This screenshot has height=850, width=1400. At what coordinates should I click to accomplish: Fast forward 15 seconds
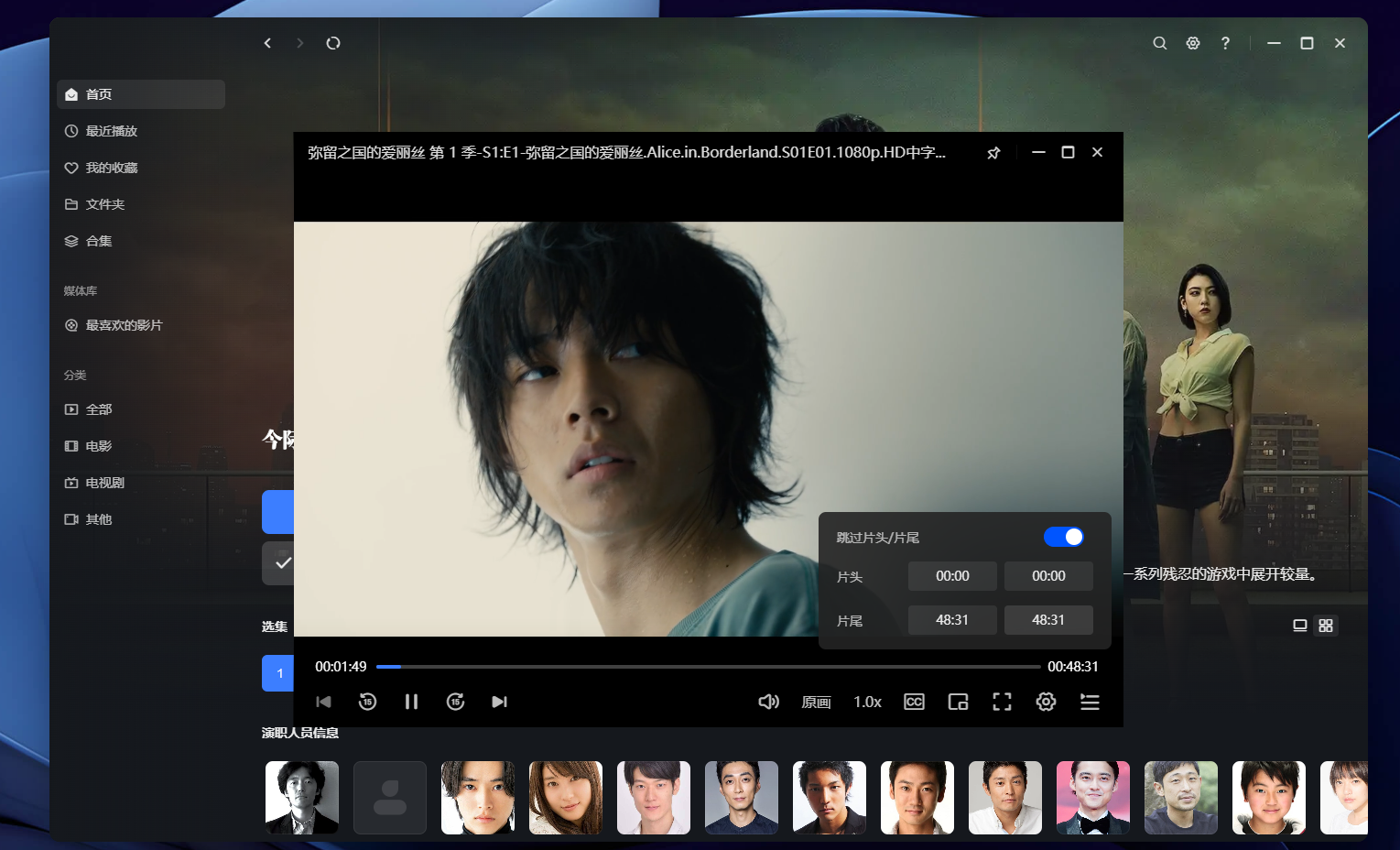coord(455,702)
